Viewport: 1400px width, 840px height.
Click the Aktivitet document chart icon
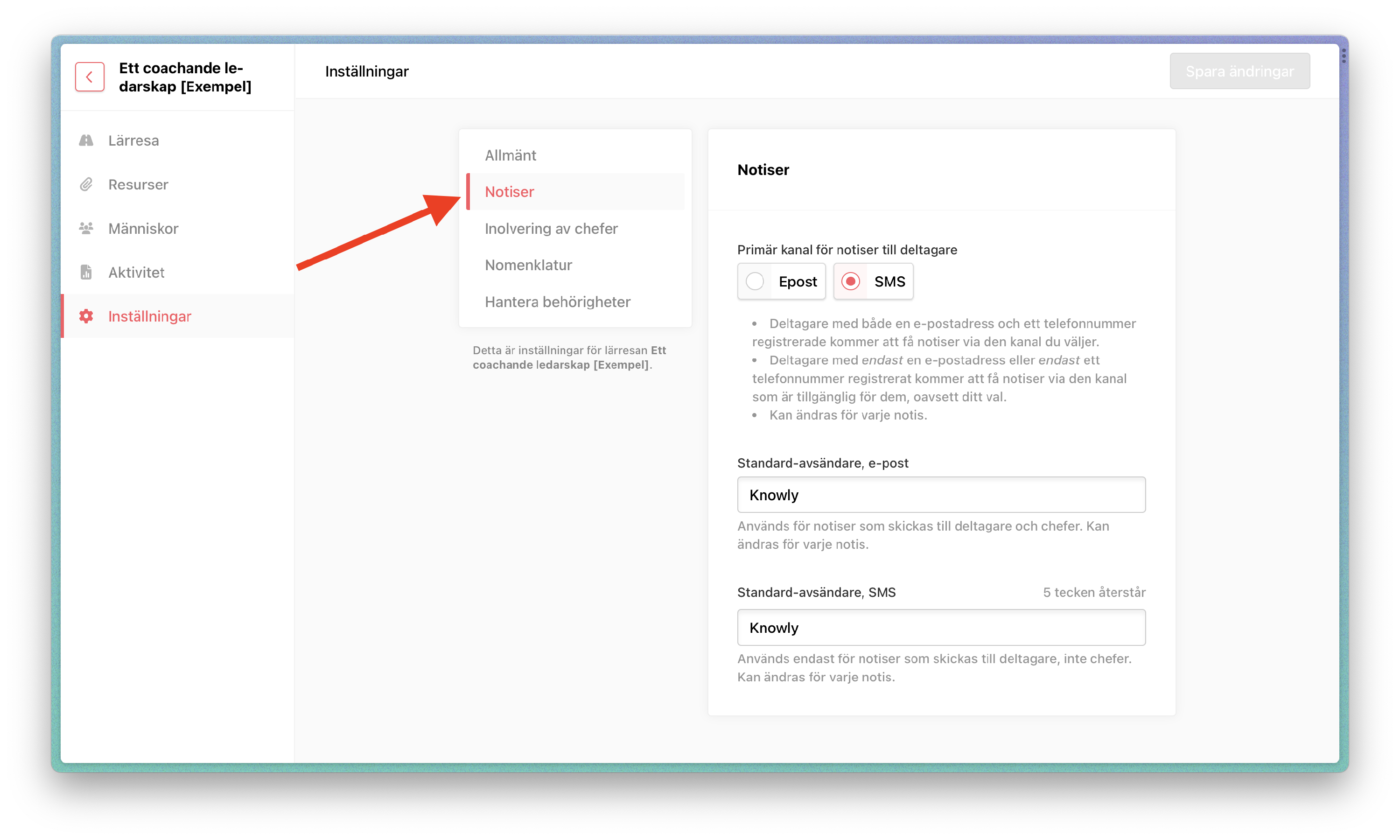(86, 272)
